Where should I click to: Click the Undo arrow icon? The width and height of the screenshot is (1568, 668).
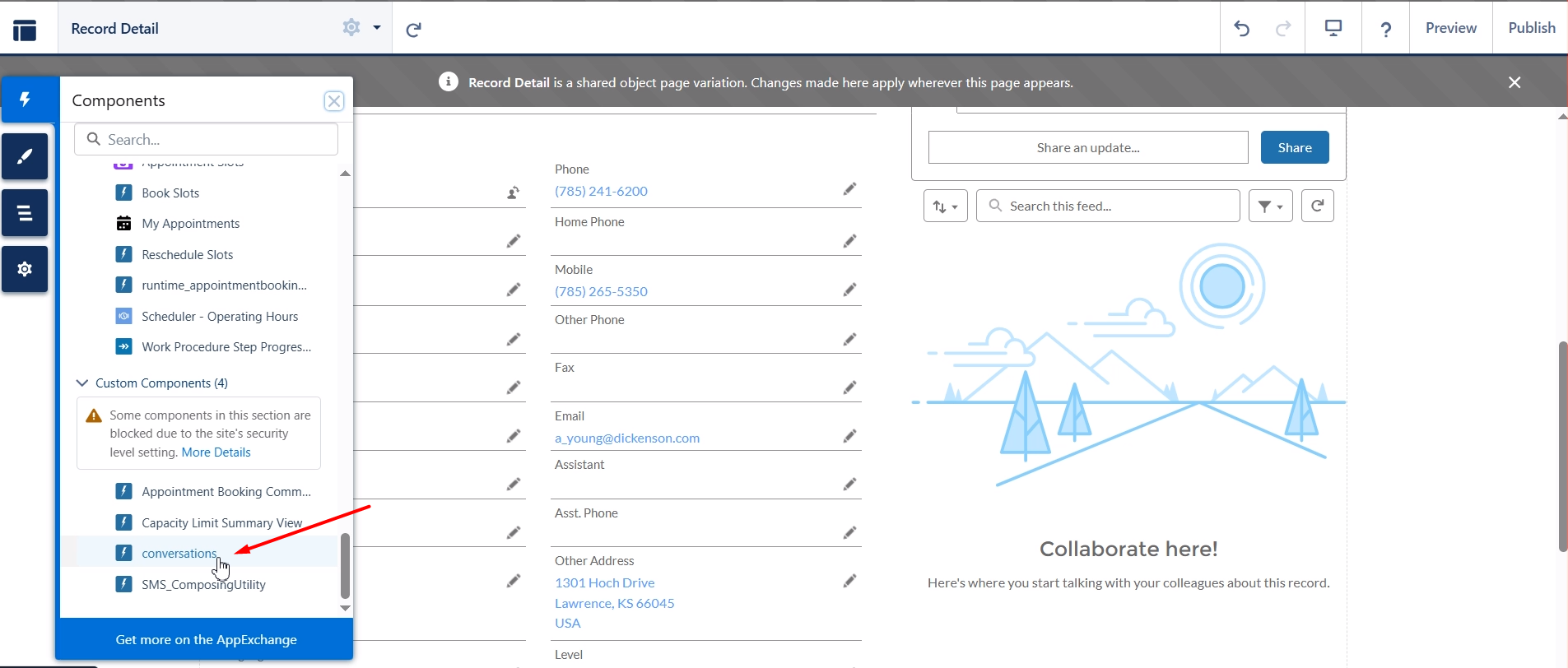(1242, 29)
